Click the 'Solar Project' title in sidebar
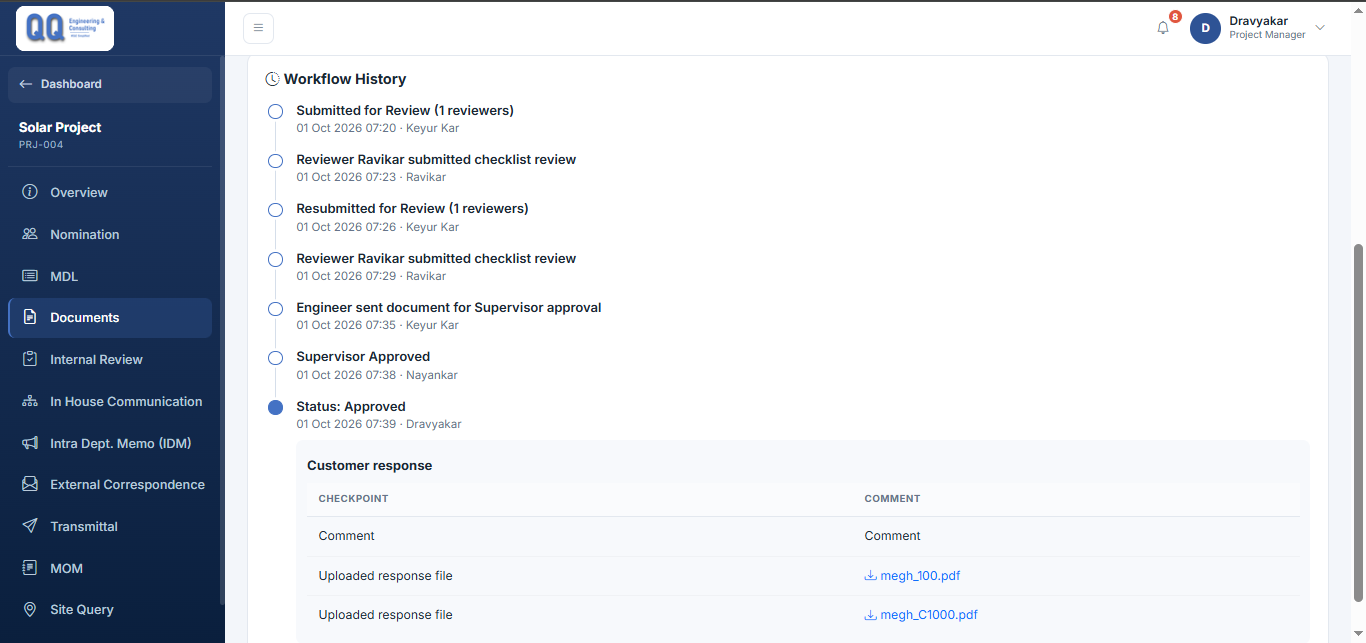Image resolution: width=1366 pixels, height=643 pixels. click(60, 127)
